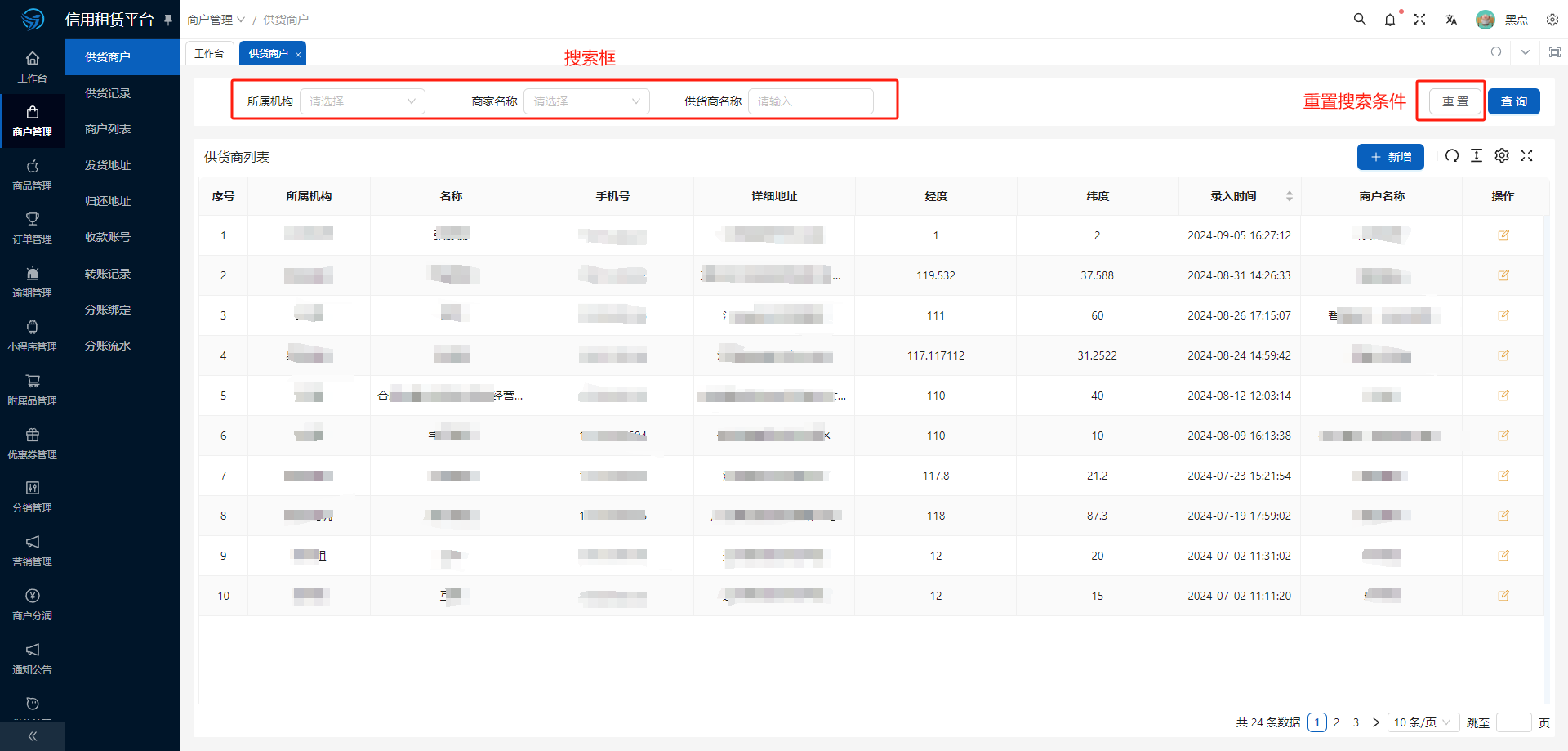Open the settings gear in top header
Viewport: 1568px width, 751px height.
(x=1552, y=19)
